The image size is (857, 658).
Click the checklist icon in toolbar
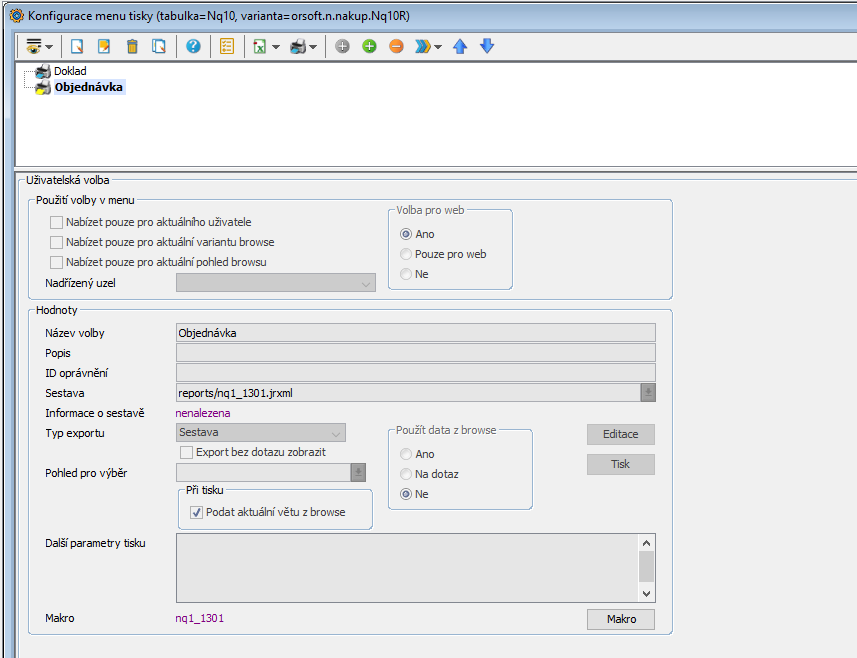pyautogui.click(x=227, y=46)
